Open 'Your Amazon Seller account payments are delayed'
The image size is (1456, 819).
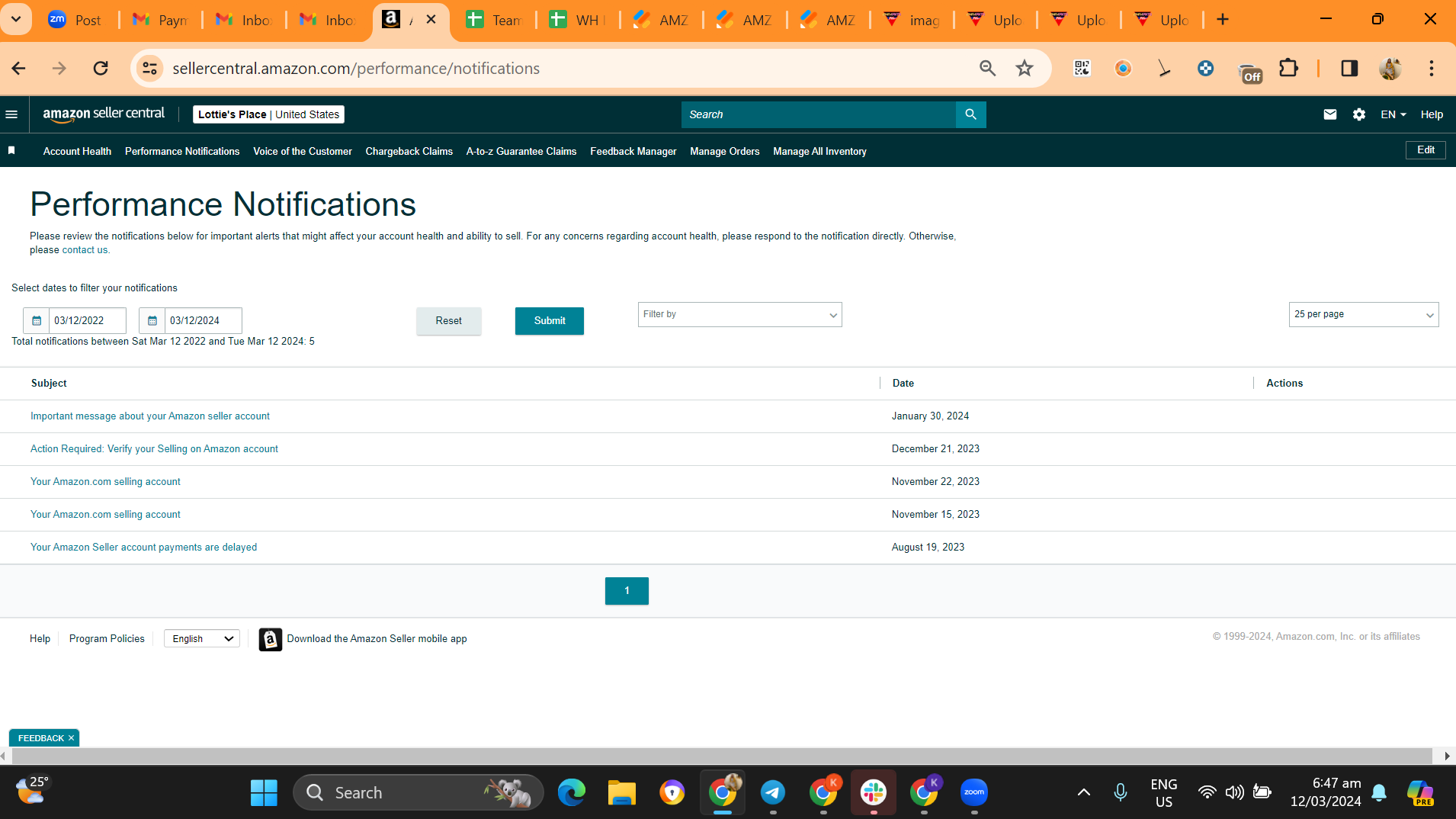[x=143, y=548]
